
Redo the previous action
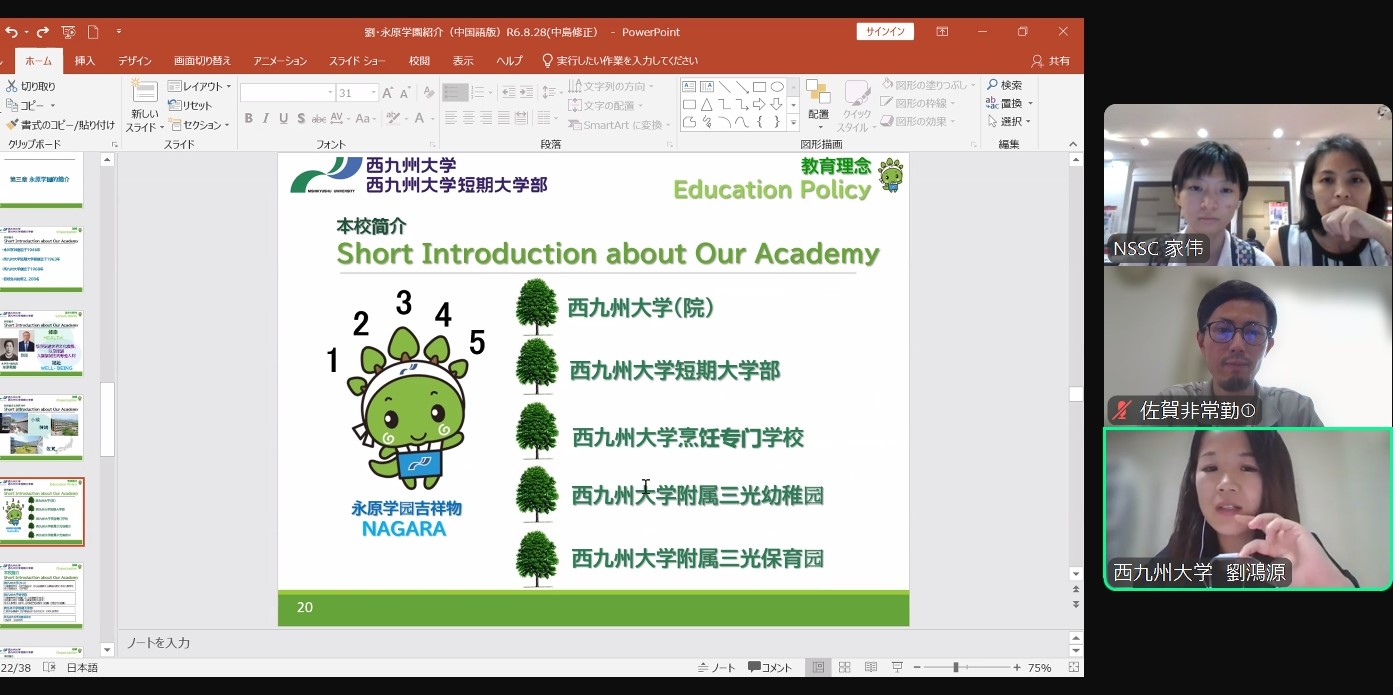(42, 32)
